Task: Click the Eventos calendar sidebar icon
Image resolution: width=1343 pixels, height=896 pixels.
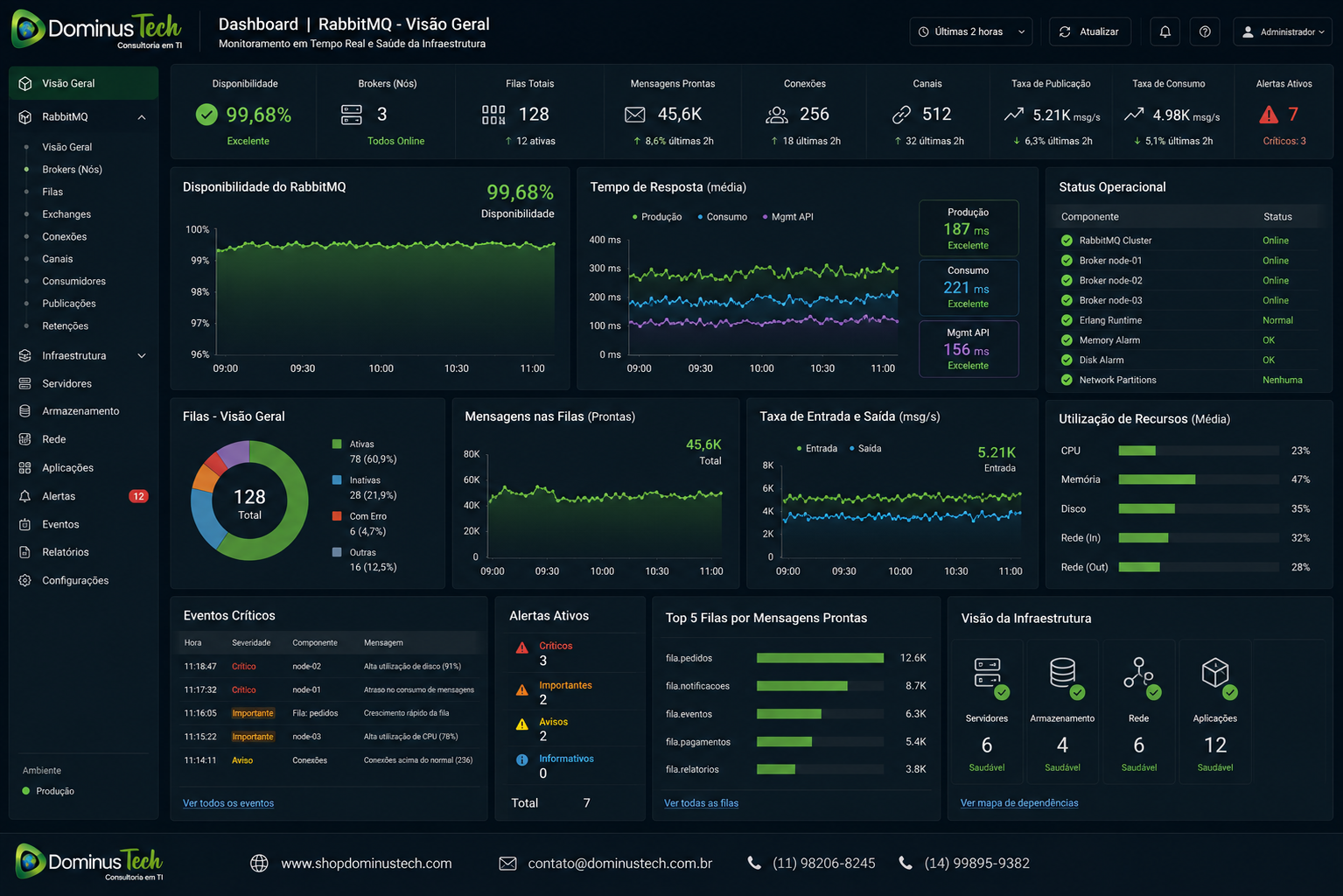Action: [24, 524]
